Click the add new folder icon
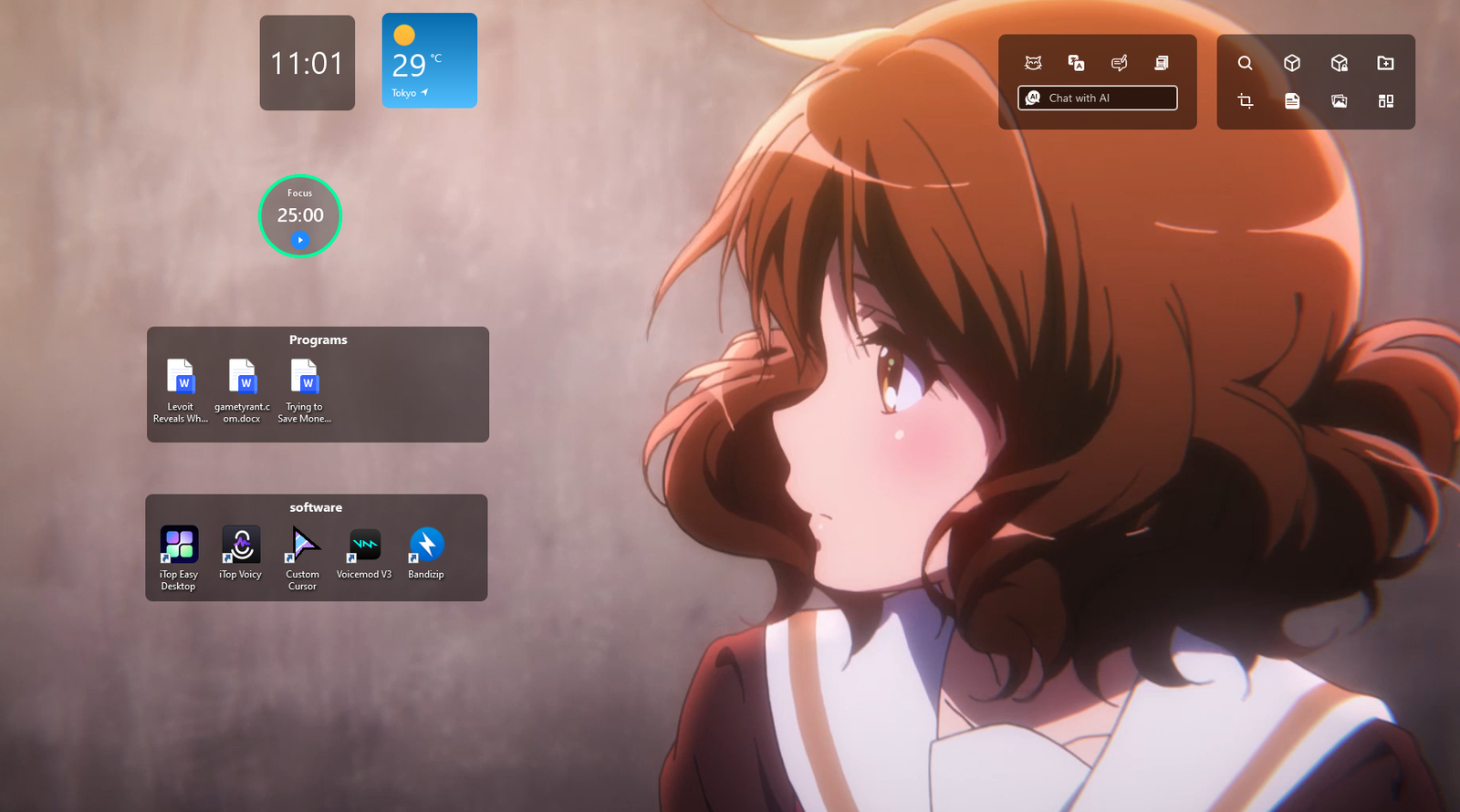Image resolution: width=1460 pixels, height=812 pixels. click(1385, 63)
